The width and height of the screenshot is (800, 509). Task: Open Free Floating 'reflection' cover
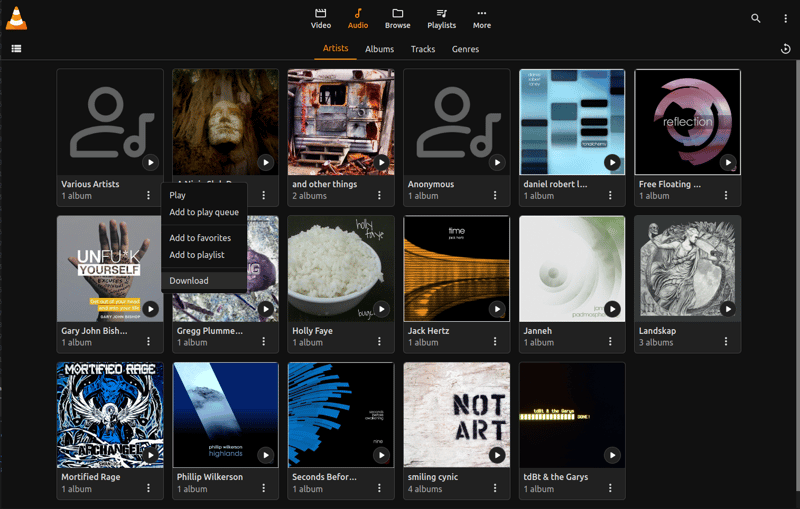click(x=687, y=122)
